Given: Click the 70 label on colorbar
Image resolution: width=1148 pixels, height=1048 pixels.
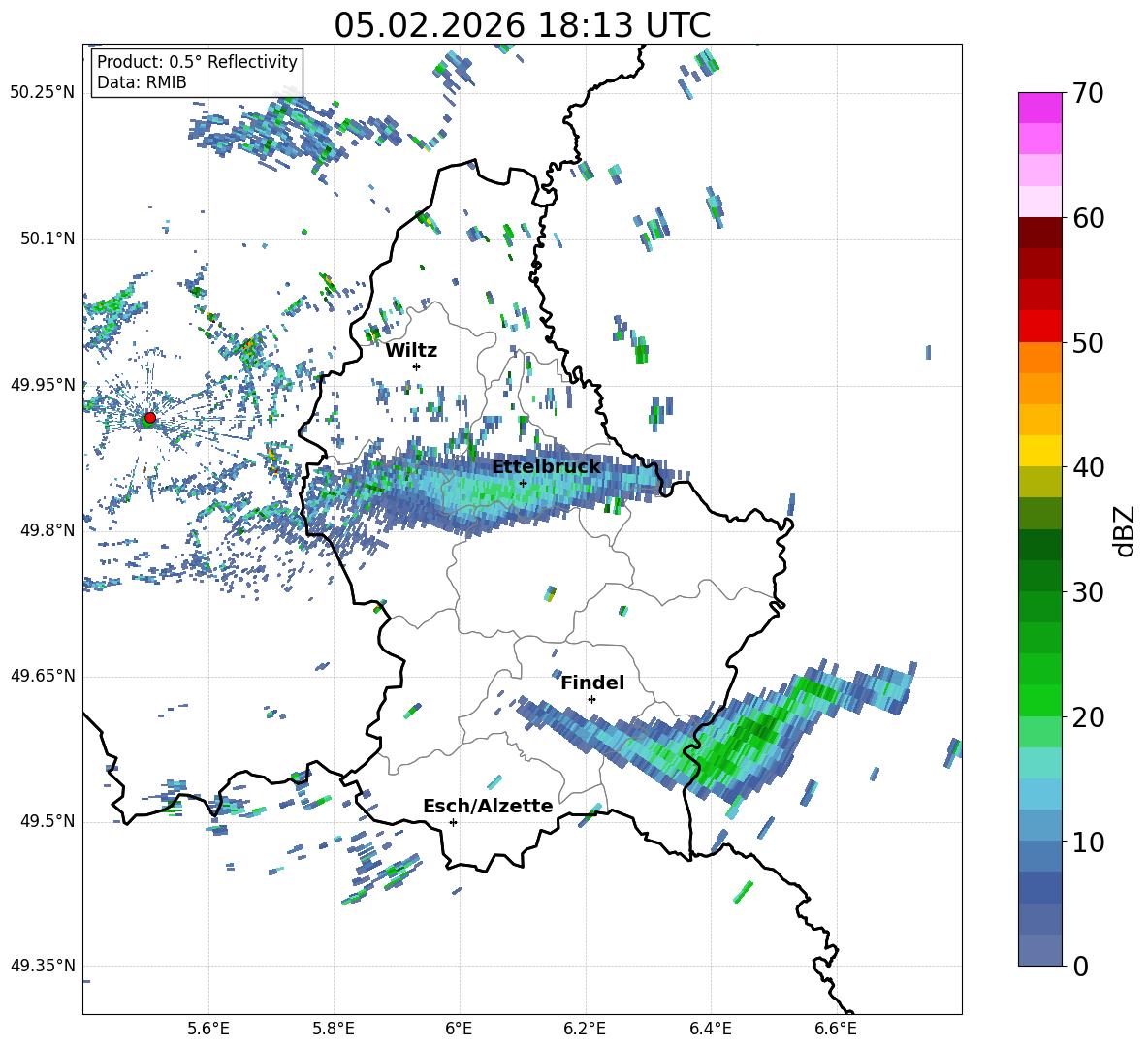Looking at the screenshot, I should [x=1088, y=94].
